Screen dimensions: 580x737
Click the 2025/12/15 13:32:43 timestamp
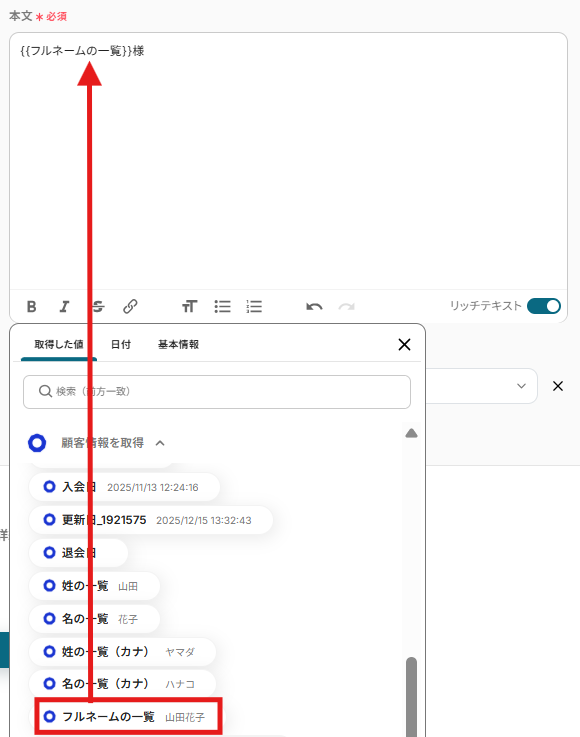[x=204, y=520]
